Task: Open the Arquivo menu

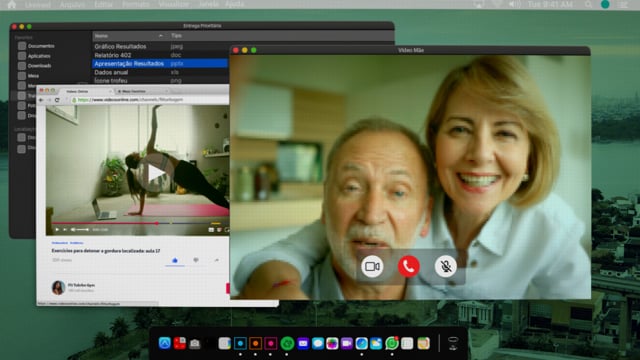Action: [x=72, y=4]
